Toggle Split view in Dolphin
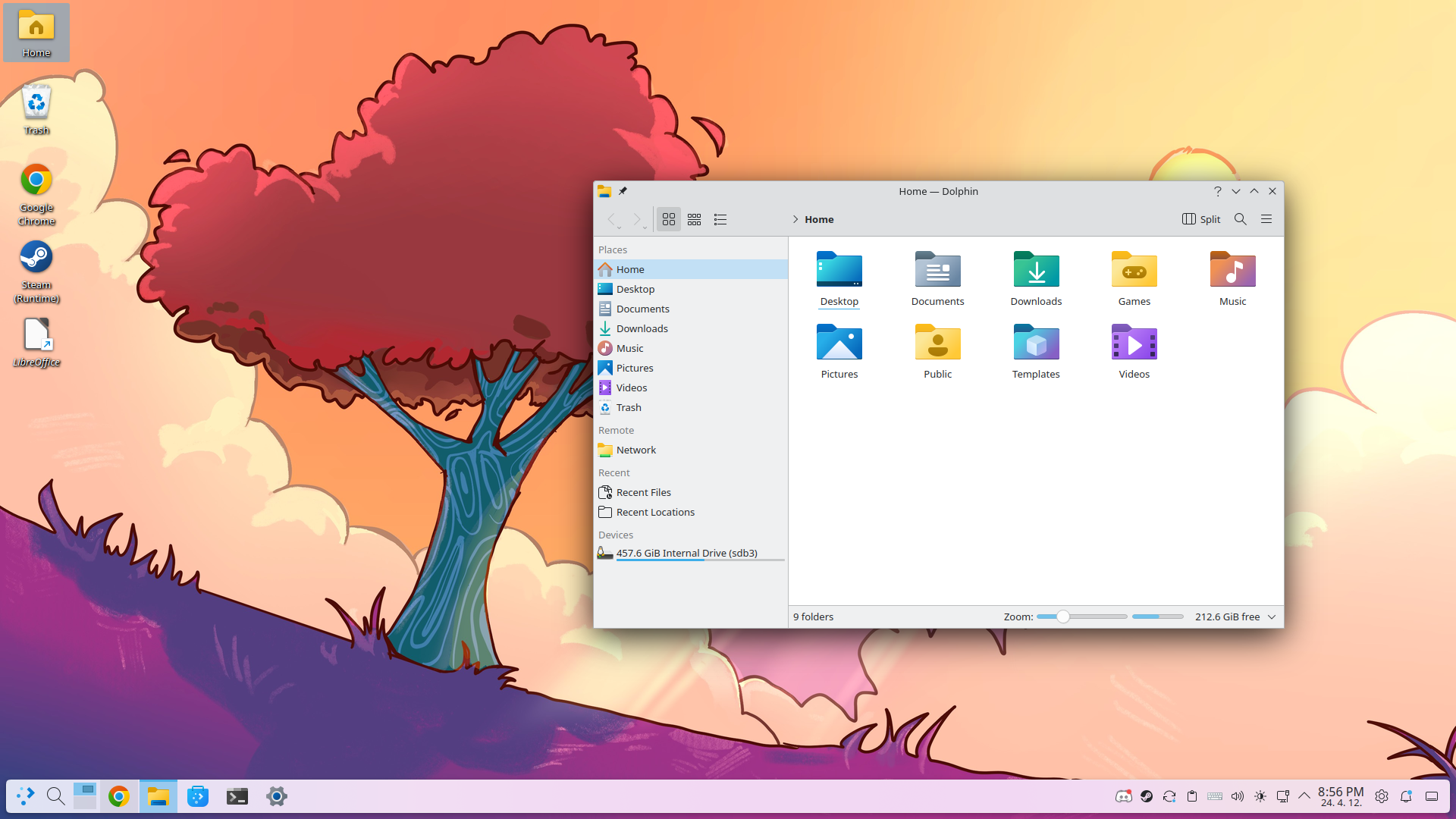The width and height of the screenshot is (1456, 819). point(1200,219)
